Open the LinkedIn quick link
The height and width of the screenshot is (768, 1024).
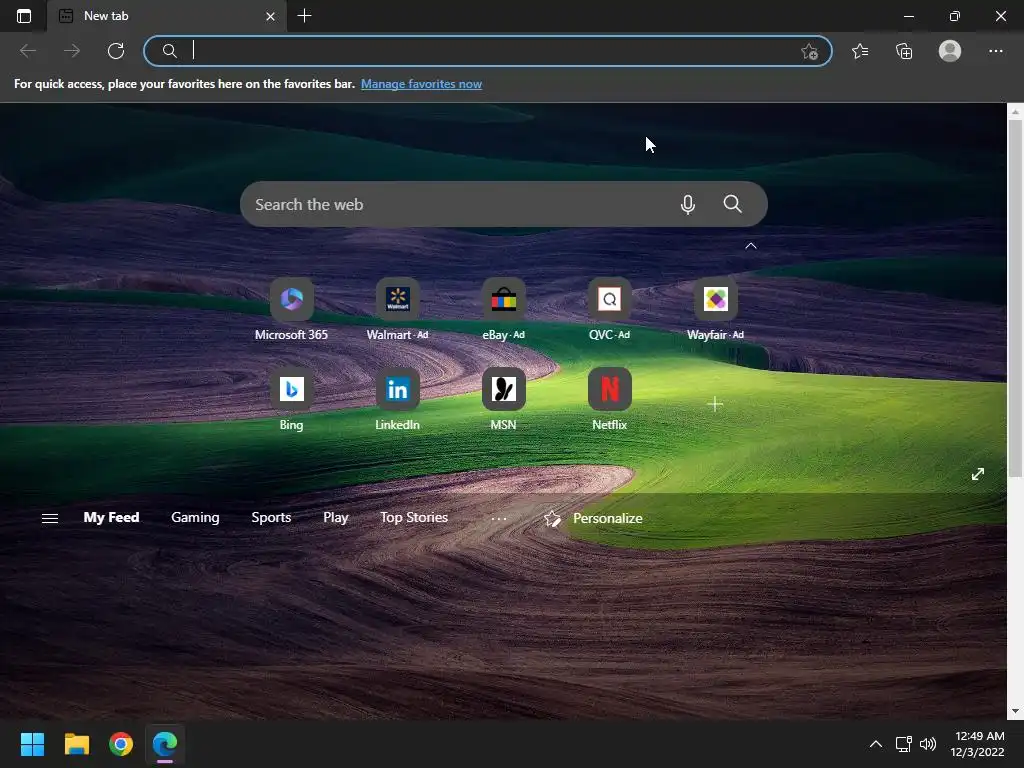tap(397, 400)
